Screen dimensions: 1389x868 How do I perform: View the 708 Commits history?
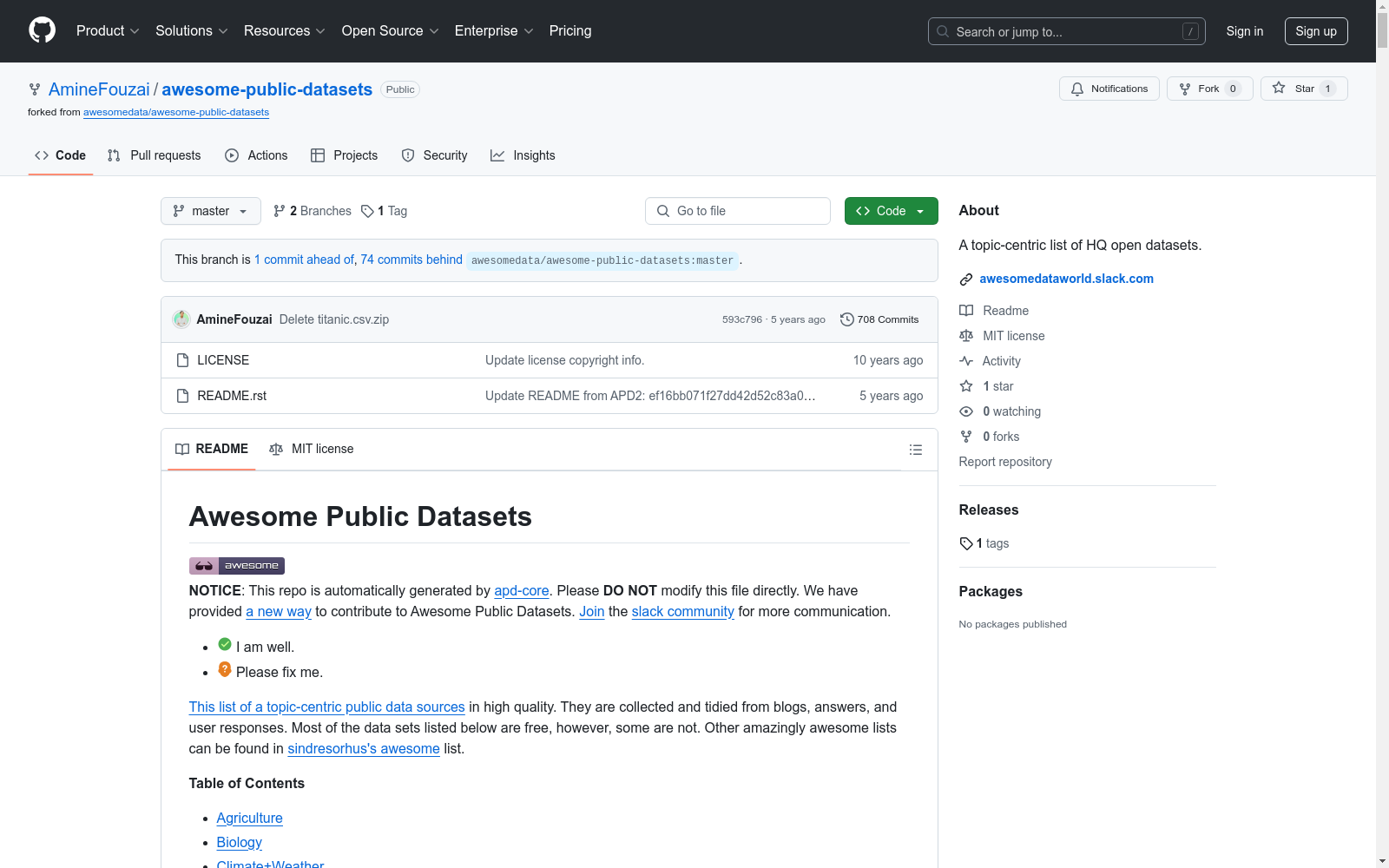[x=879, y=319]
